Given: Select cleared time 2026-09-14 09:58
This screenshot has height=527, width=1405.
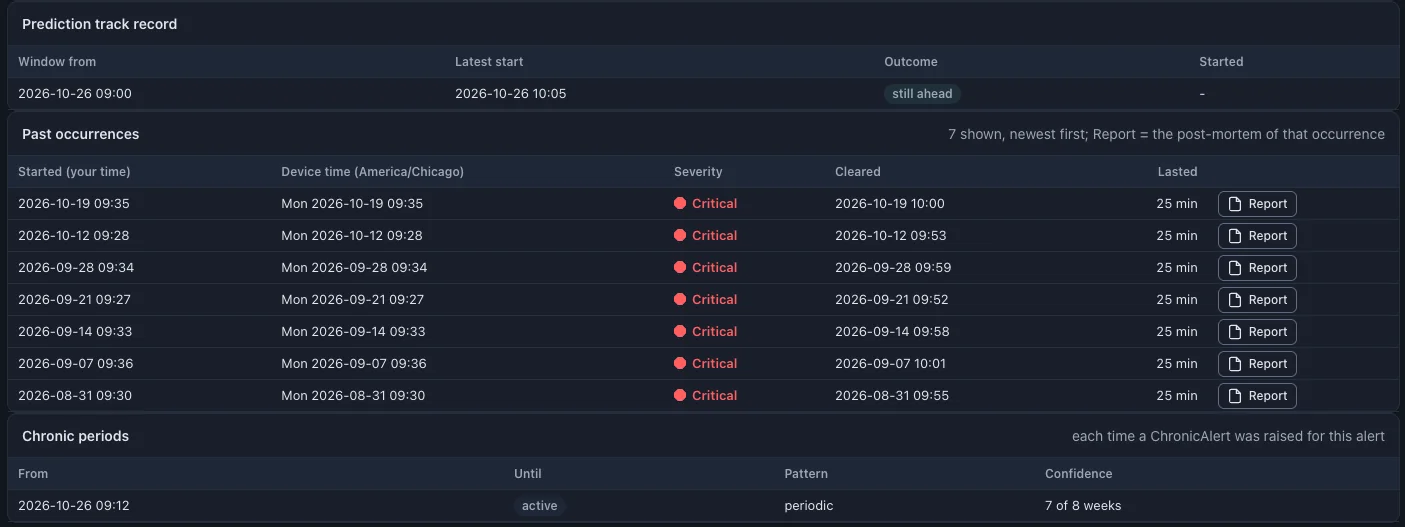Looking at the screenshot, I should click(x=893, y=332).
